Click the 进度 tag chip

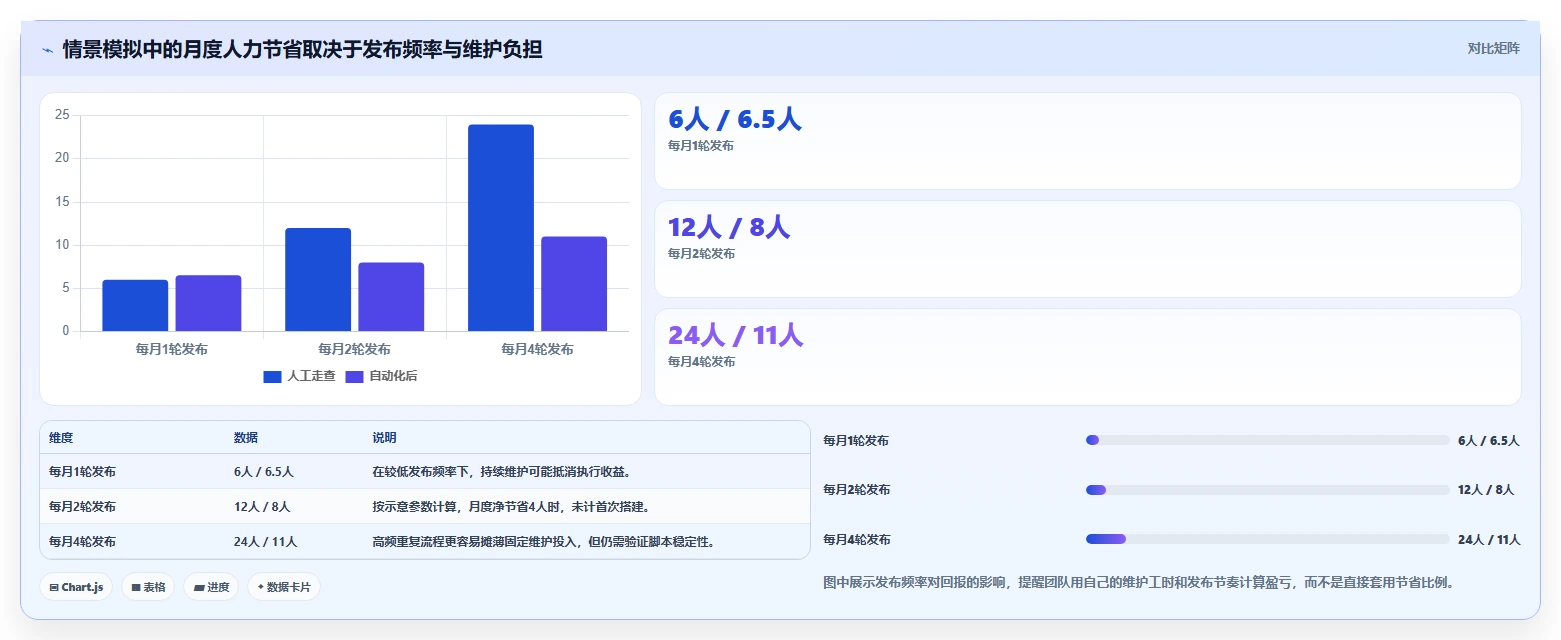coord(211,587)
